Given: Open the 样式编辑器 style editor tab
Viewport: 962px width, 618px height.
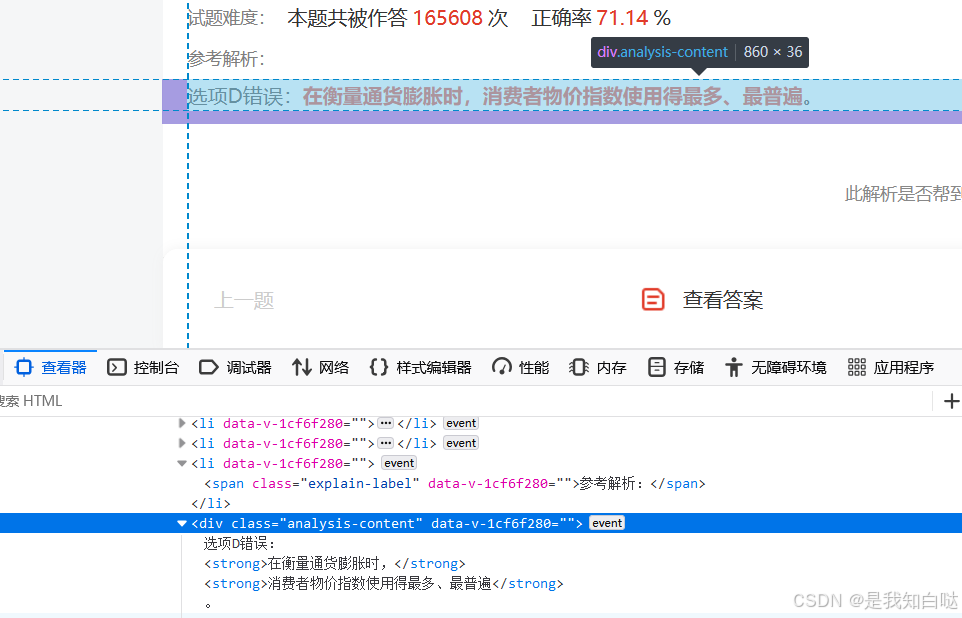Looking at the screenshot, I should 420,368.
